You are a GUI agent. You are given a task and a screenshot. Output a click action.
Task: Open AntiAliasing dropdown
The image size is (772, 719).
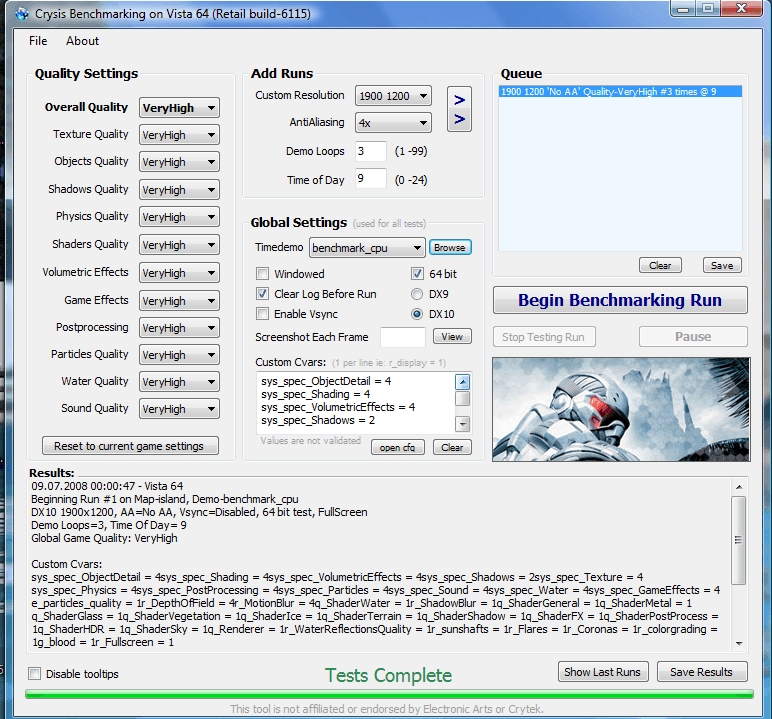tap(393, 123)
